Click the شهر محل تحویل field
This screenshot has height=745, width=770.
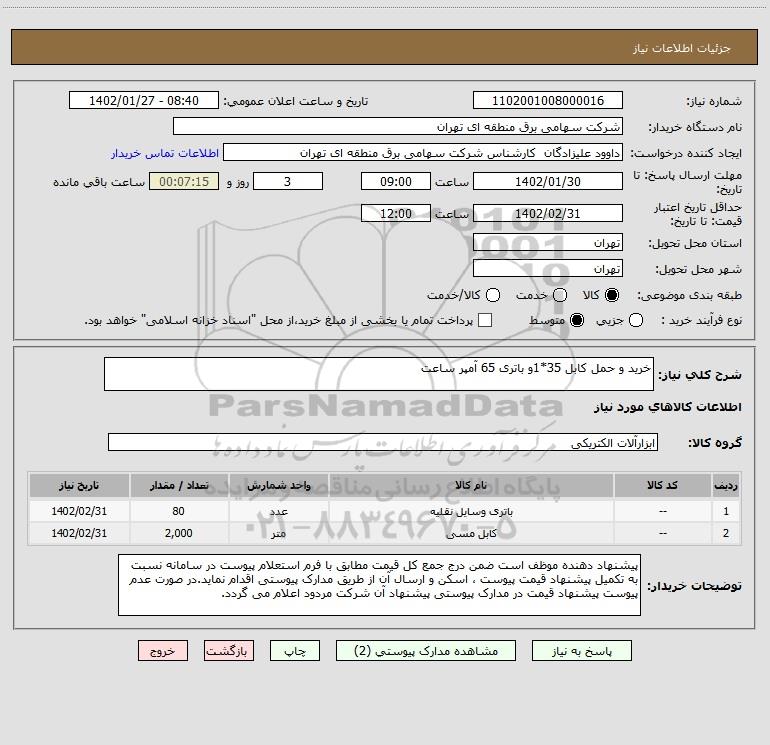[x=548, y=268]
